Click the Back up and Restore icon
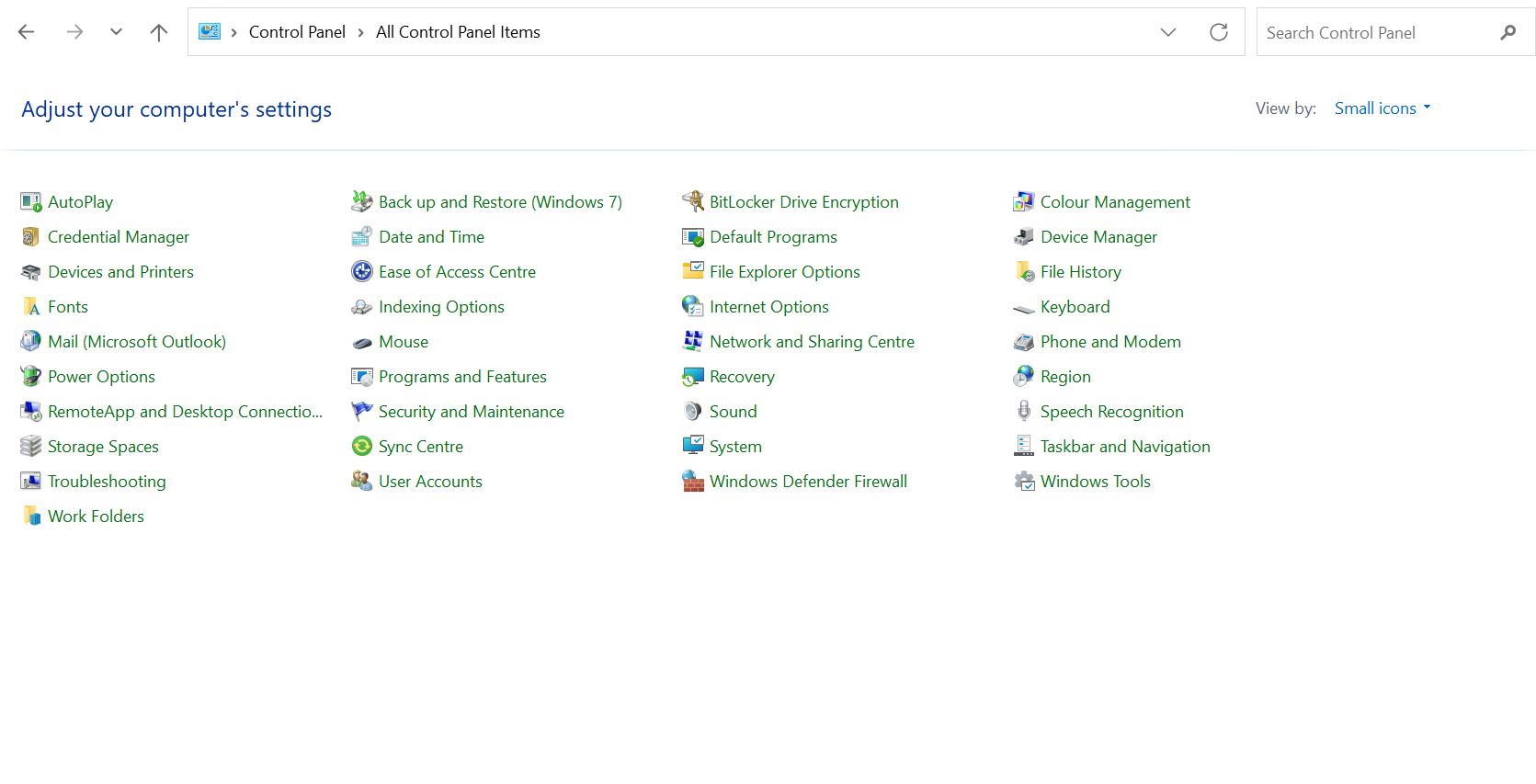Screen dimensions: 1536x784 click(x=362, y=202)
